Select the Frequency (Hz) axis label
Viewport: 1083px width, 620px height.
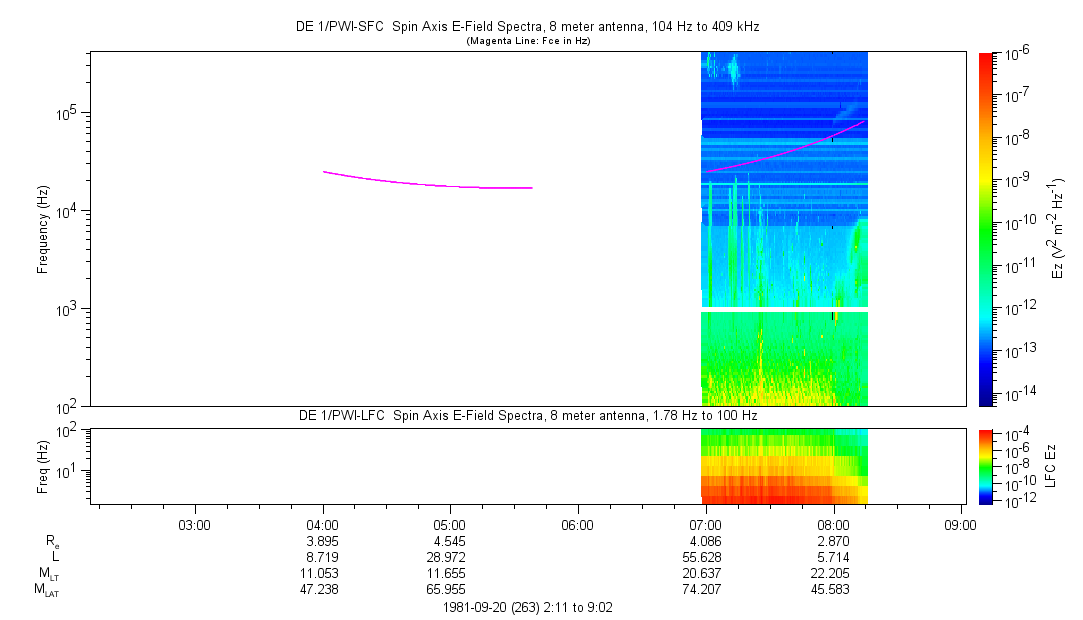pyautogui.click(x=43, y=229)
